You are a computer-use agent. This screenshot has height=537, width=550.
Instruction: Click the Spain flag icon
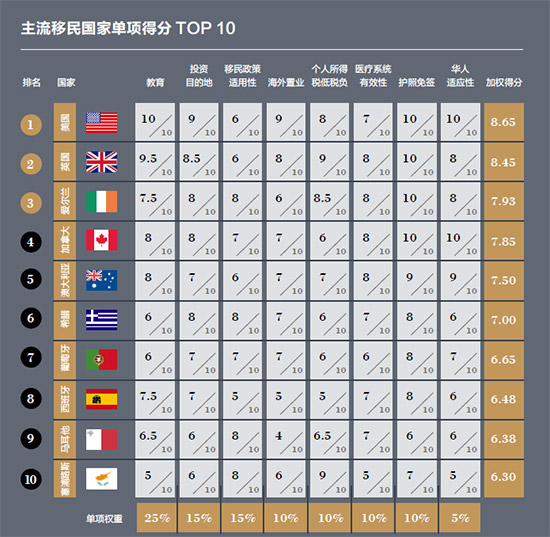[x=102, y=399]
